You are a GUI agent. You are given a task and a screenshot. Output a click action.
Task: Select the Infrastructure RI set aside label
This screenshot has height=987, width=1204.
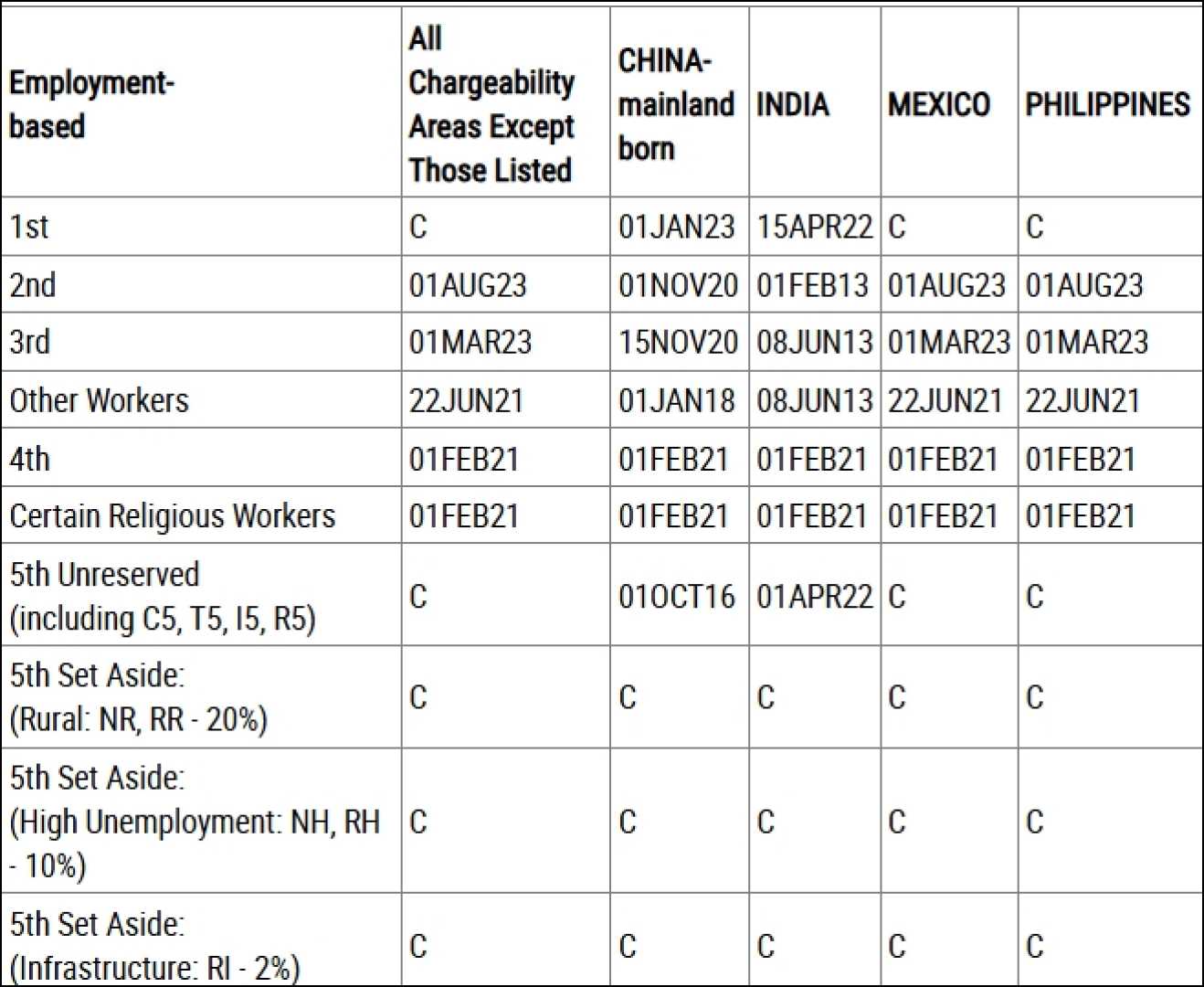pyautogui.click(x=154, y=946)
